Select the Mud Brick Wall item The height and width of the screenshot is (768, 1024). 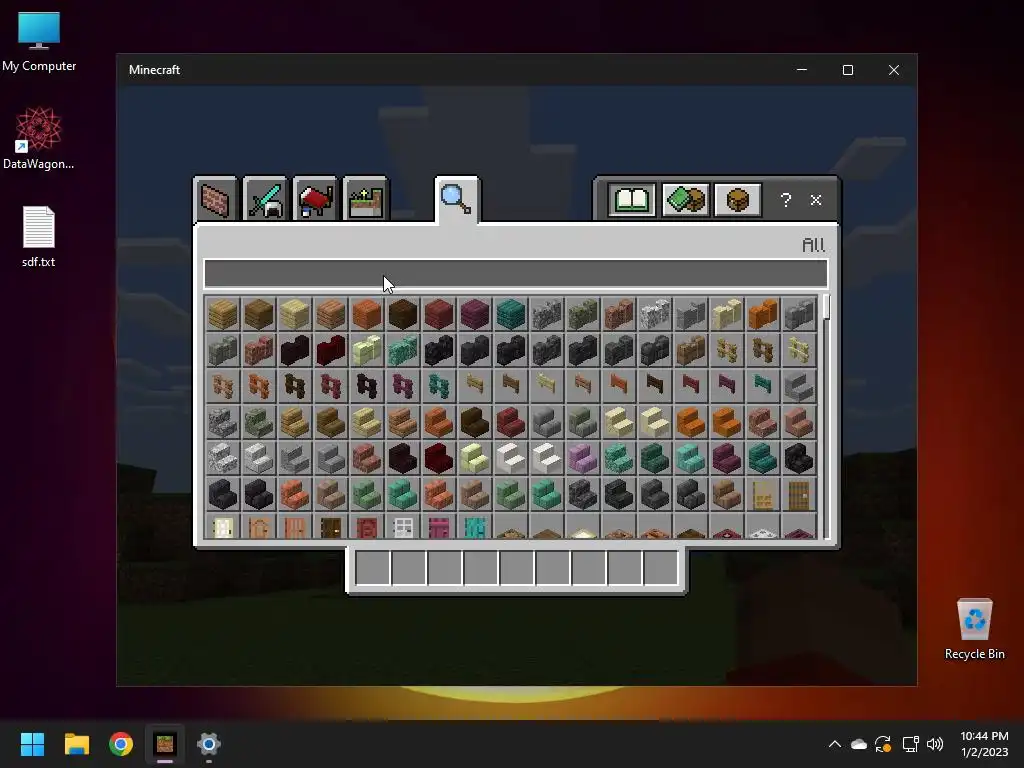coord(690,350)
